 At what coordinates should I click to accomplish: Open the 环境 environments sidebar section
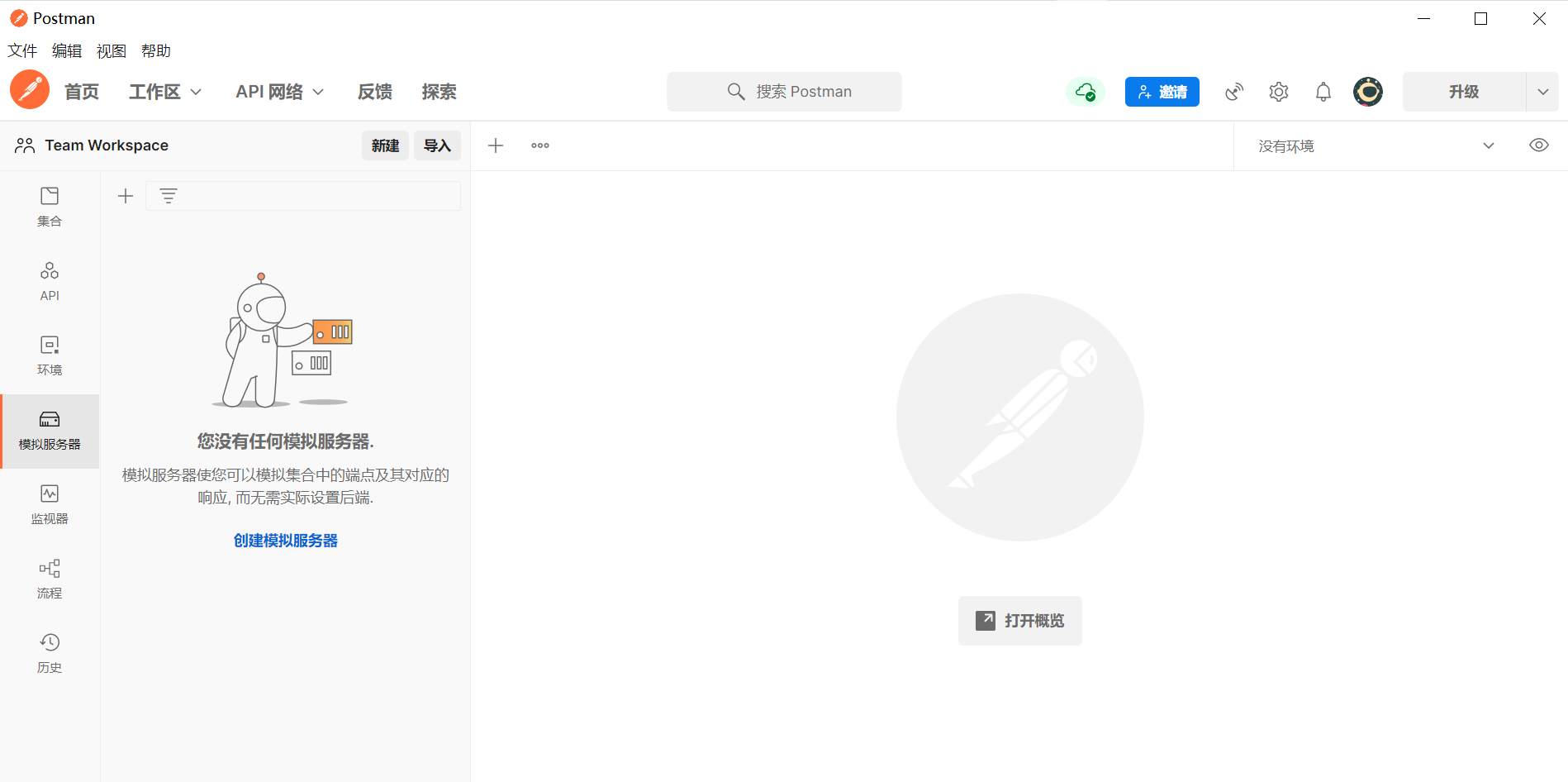click(x=50, y=356)
